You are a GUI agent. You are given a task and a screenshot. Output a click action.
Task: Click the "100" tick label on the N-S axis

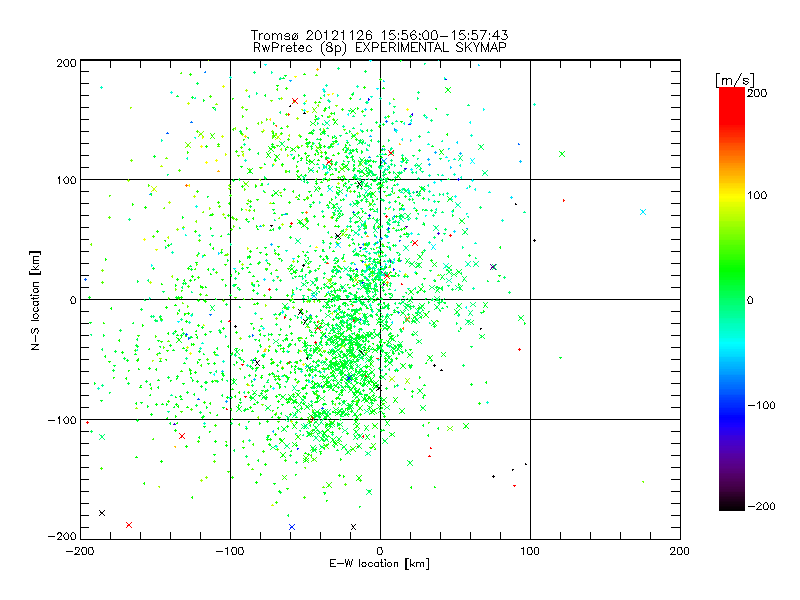(67, 180)
